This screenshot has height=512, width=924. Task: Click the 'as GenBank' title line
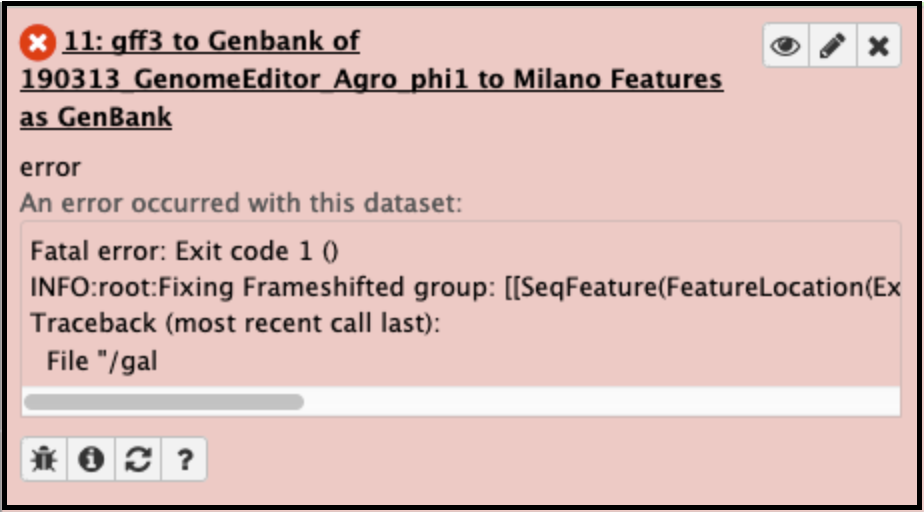[x=96, y=117]
